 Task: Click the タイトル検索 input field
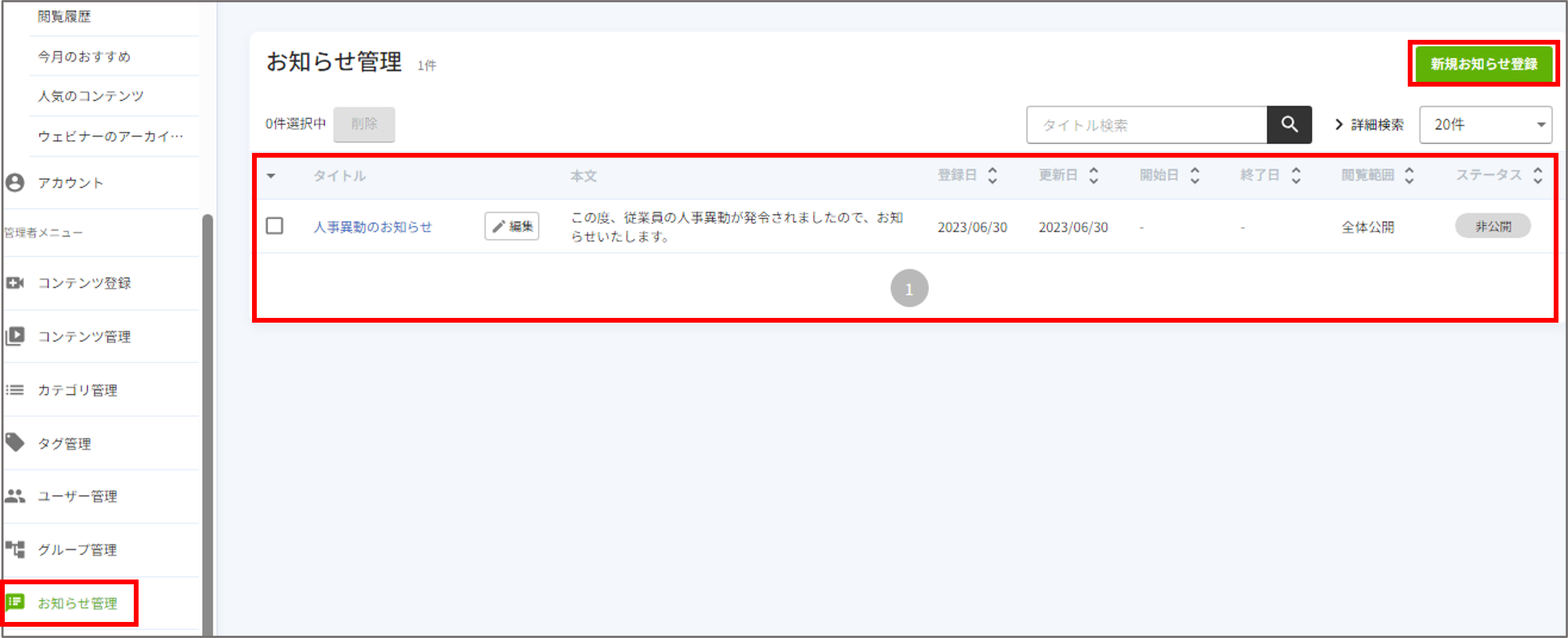(x=1147, y=125)
